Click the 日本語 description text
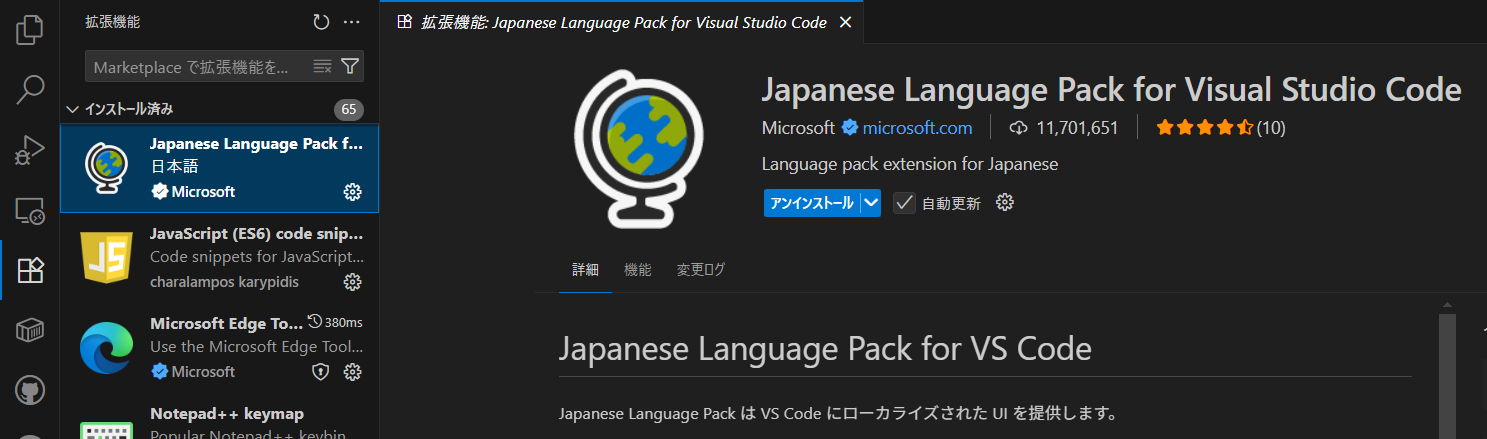This screenshot has width=1487, height=439. click(x=174, y=167)
